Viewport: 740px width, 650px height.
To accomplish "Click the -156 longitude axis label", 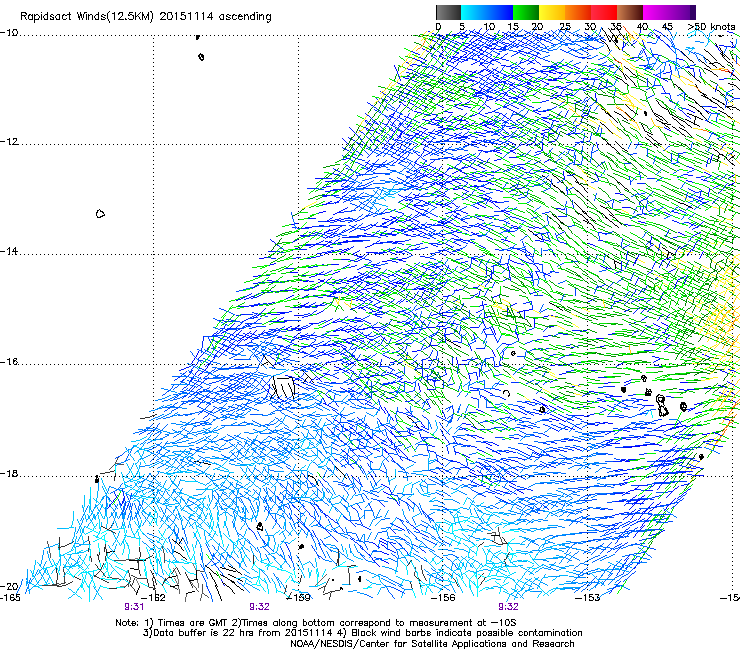I will coord(443,598).
